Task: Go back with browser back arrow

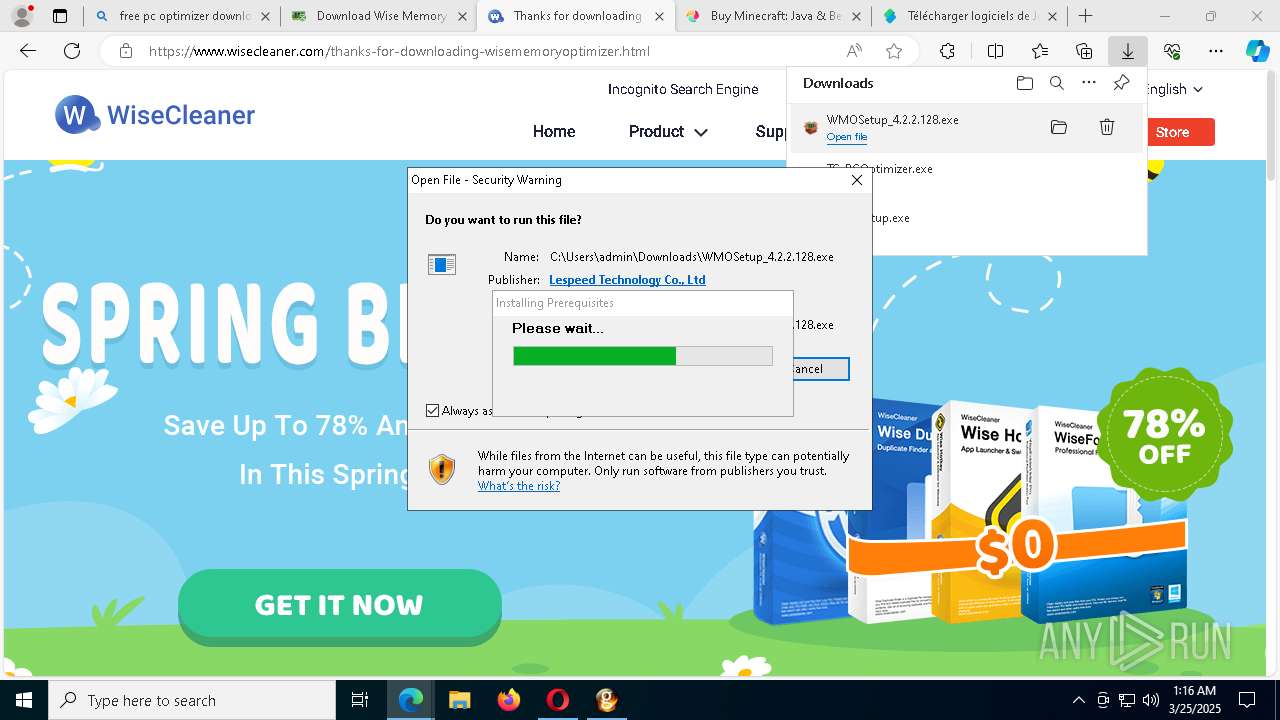Action: 28,52
